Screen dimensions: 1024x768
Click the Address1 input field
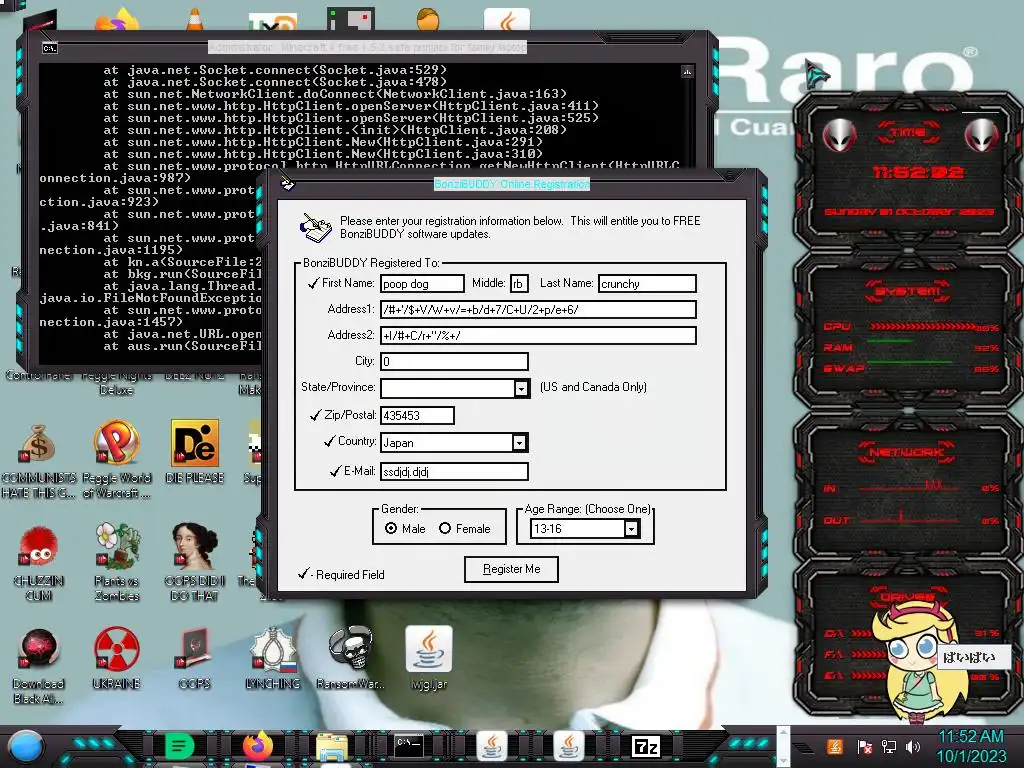coord(538,310)
